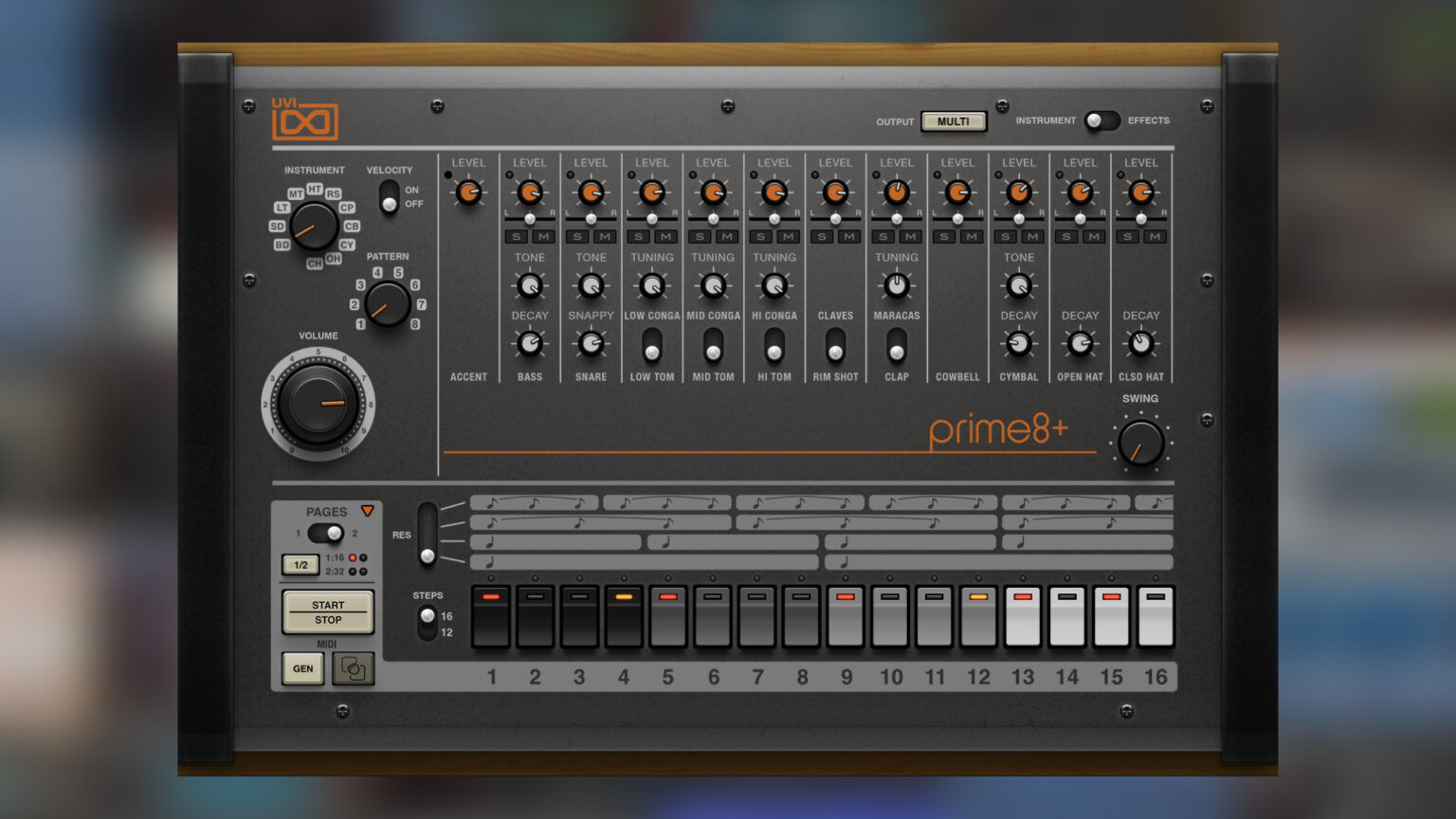This screenshot has width=1456, height=819.
Task: Open the OUTPUT MULTI selector
Action: (x=953, y=121)
